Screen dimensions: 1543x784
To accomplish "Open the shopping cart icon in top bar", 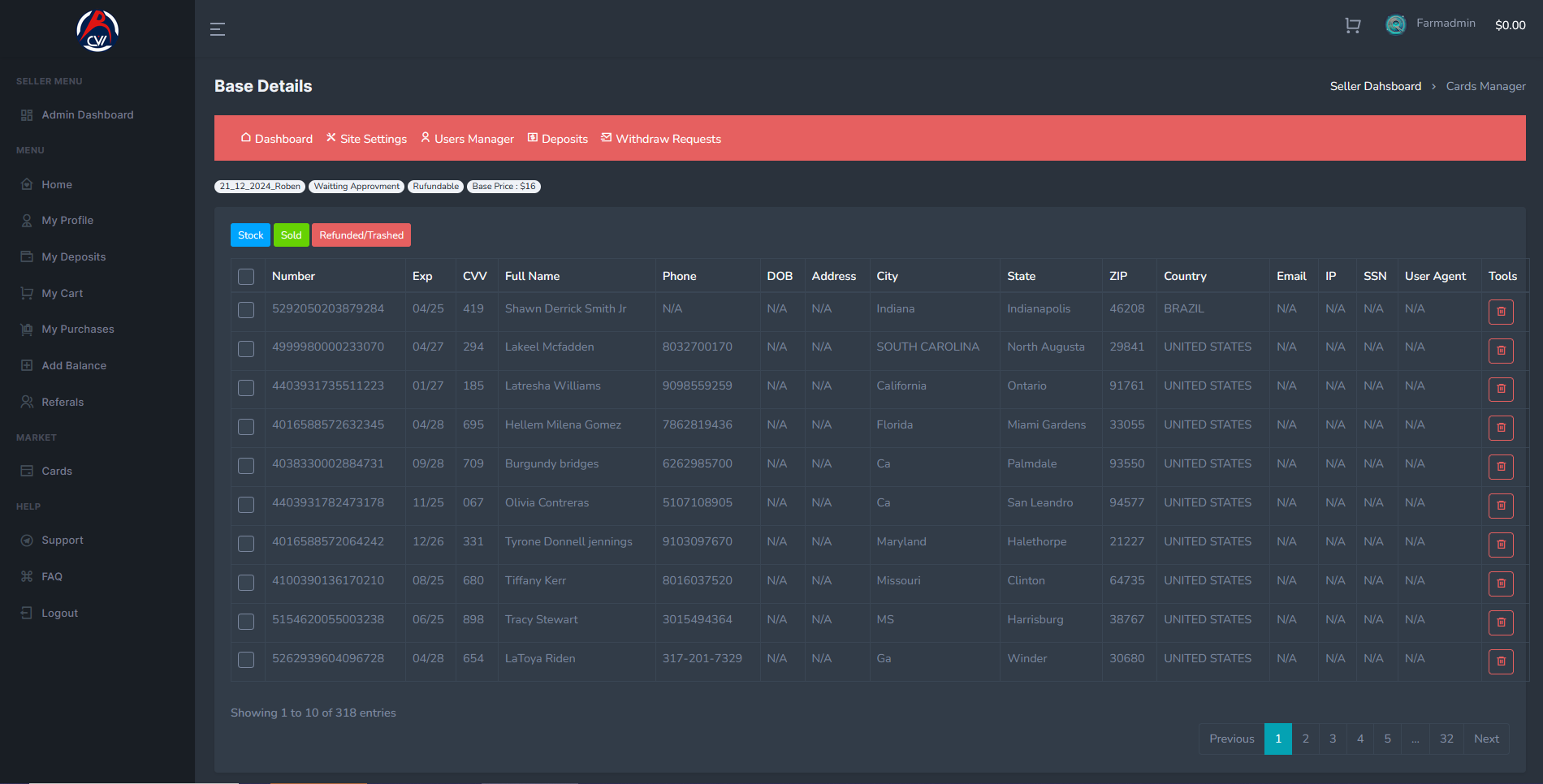I will pyautogui.click(x=1352, y=26).
